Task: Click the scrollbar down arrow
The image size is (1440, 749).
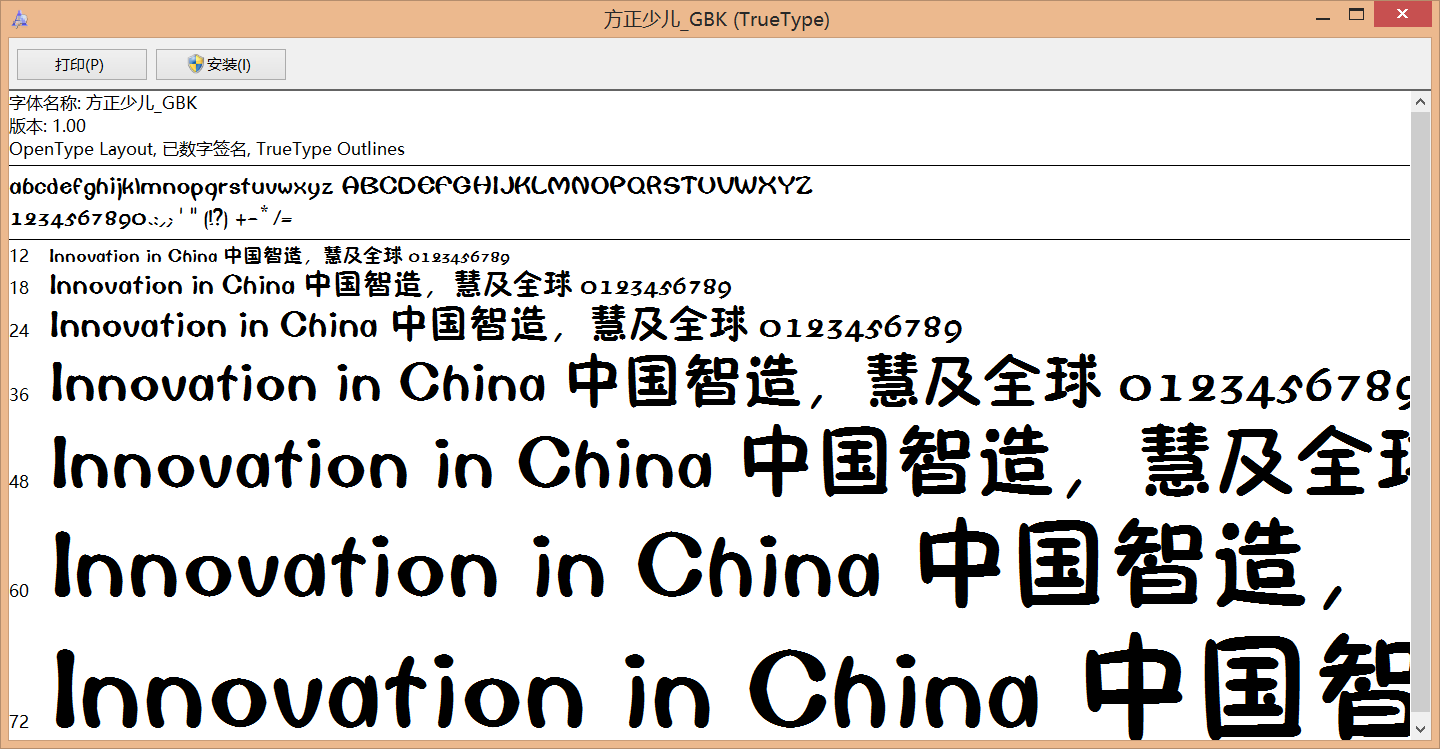Action: 1420,729
